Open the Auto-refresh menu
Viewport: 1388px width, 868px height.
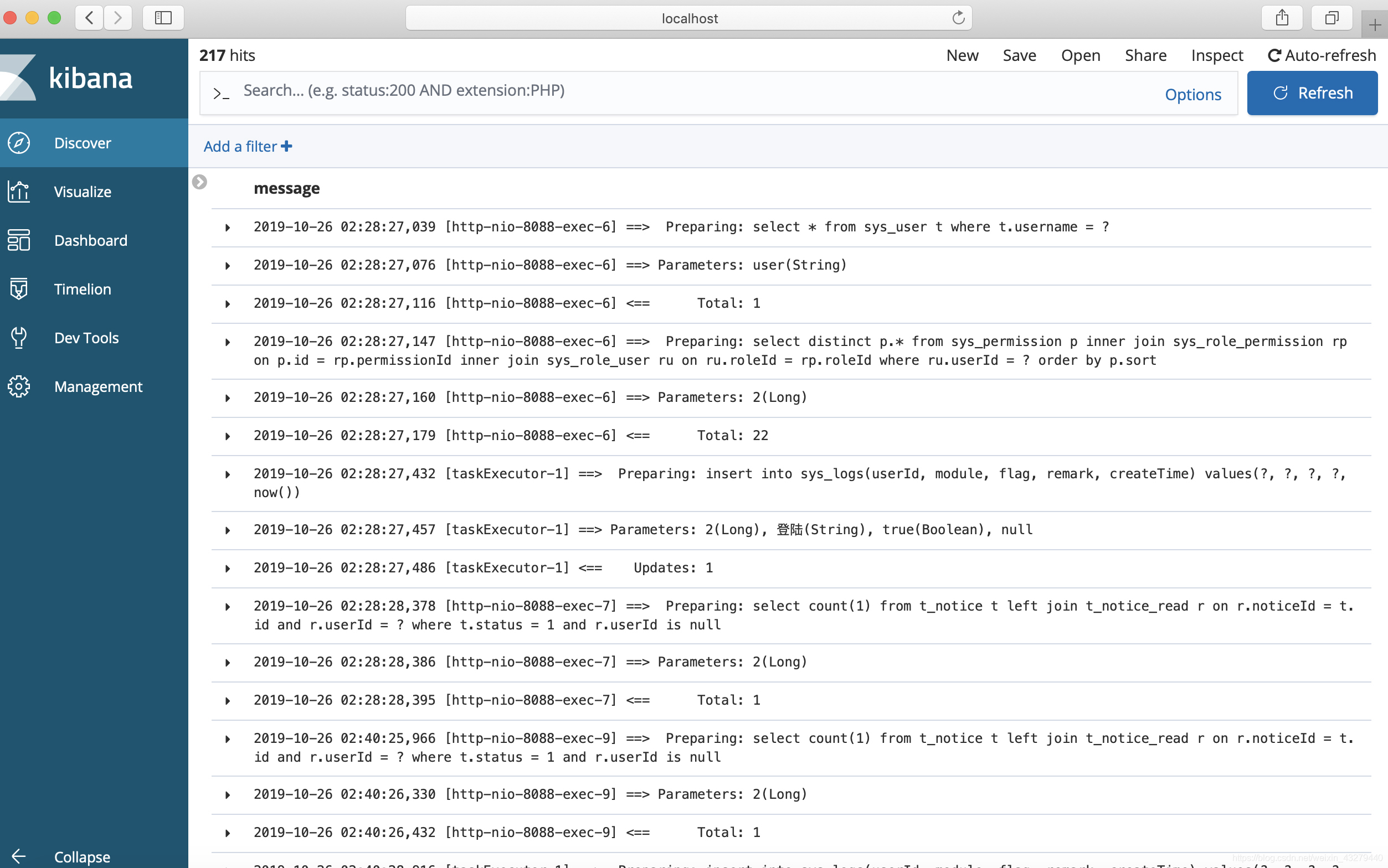click(1322, 55)
